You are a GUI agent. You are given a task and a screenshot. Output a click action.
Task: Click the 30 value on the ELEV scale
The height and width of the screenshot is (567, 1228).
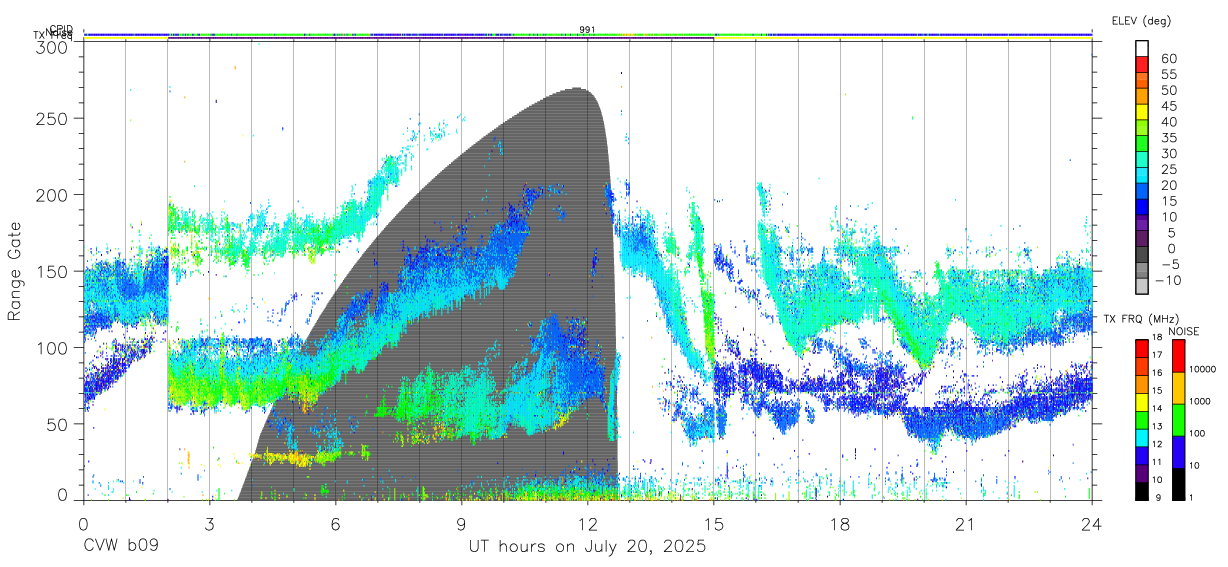tap(1169, 154)
